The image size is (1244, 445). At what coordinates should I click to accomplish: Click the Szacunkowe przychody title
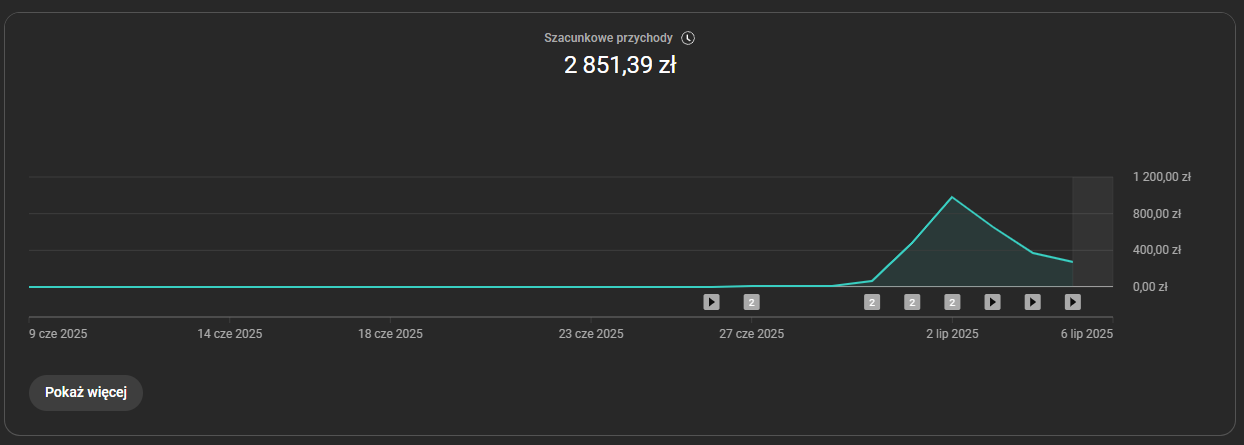tap(609, 38)
